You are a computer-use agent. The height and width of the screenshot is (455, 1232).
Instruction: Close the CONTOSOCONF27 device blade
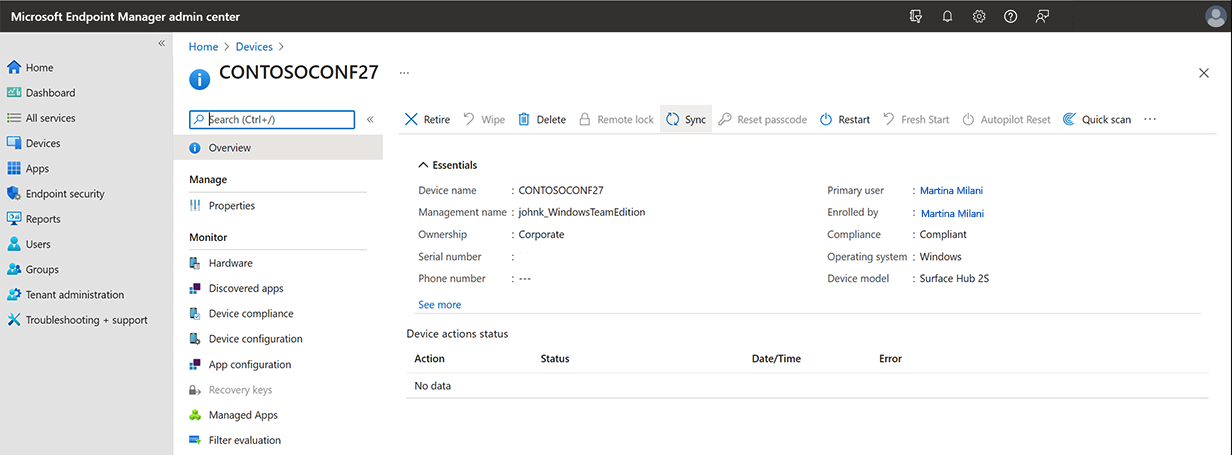(x=1204, y=73)
